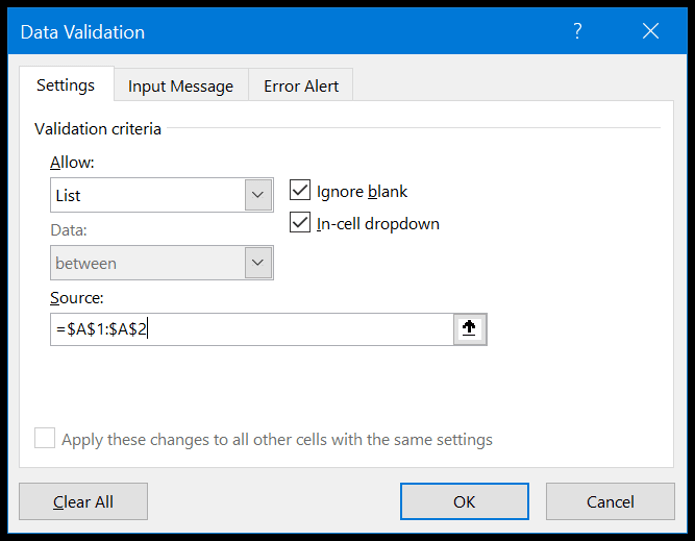Open help with the question mark icon
The height and width of the screenshot is (541, 695).
click(x=577, y=31)
